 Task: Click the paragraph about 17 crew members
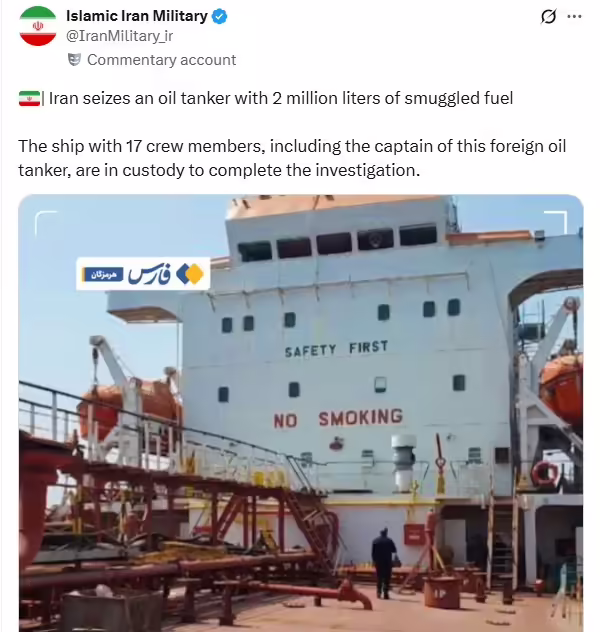(x=292, y=158)
